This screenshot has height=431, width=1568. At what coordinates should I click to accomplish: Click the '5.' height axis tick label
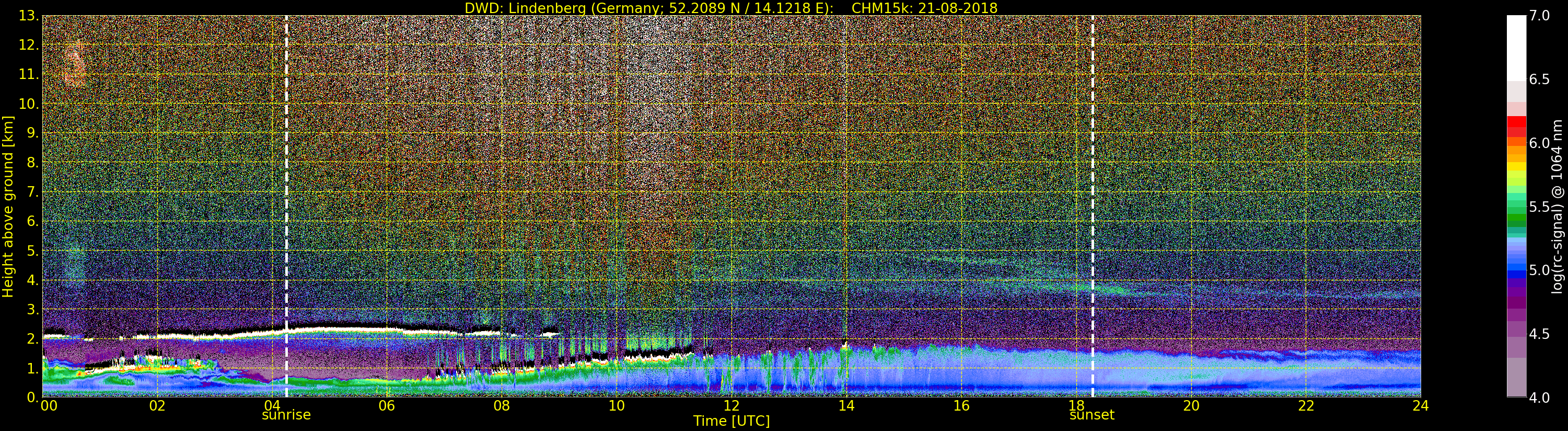coord(33,251)
